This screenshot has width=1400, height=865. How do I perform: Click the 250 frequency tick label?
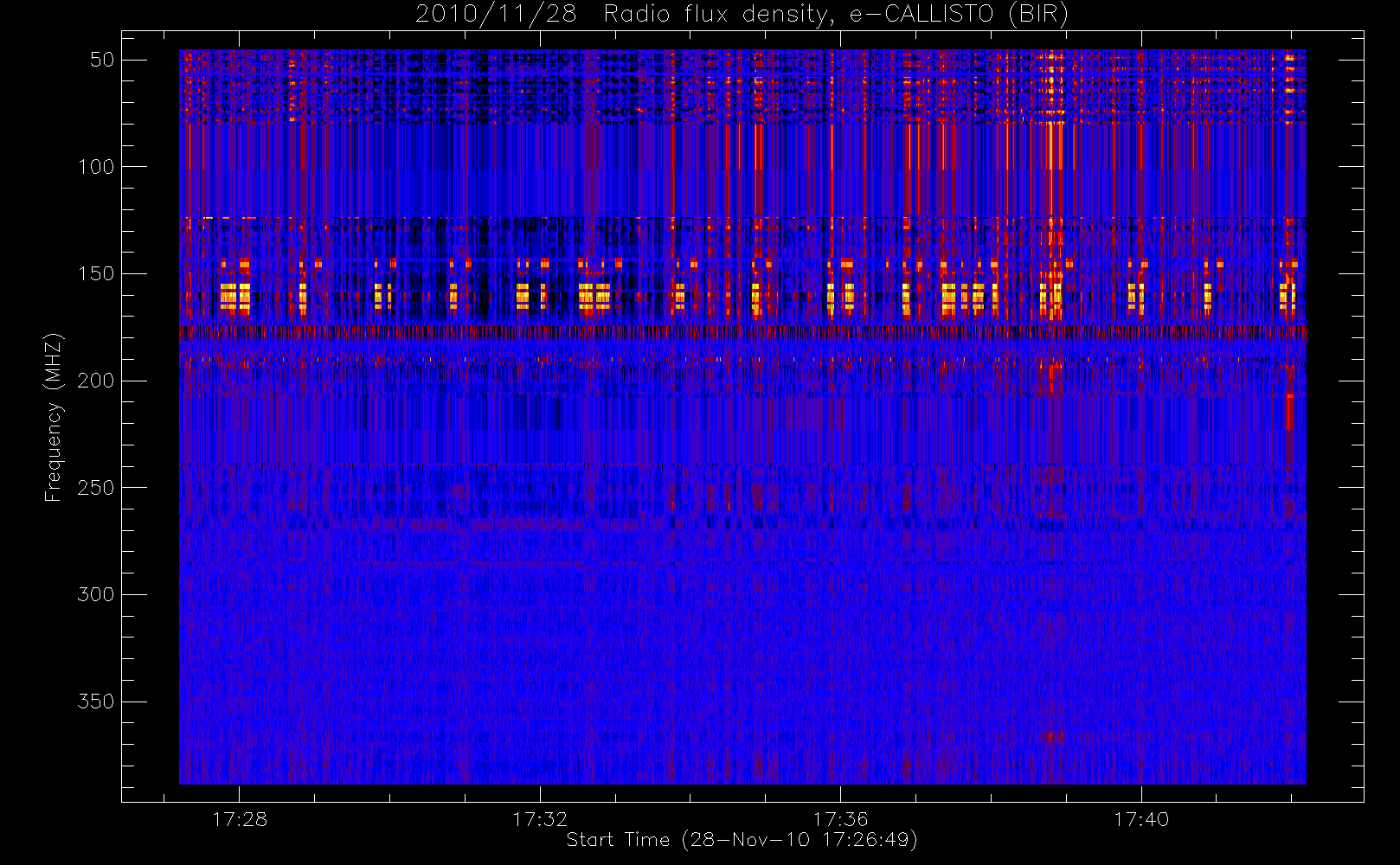click(x=96, y=488)
